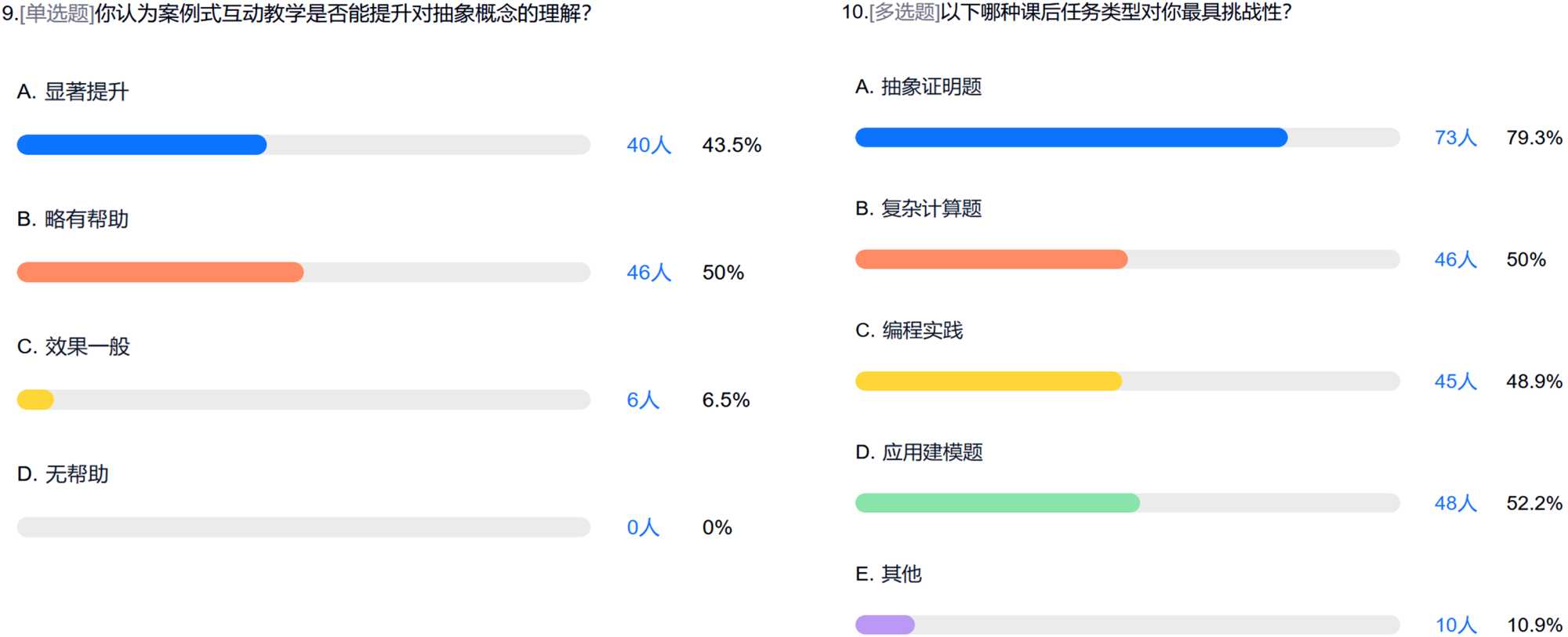Image resolution: width=1568 pixels, height=637 pixels.
Task: Click the blue 显著提升 progress bar
Action: (x=142, y=145)
